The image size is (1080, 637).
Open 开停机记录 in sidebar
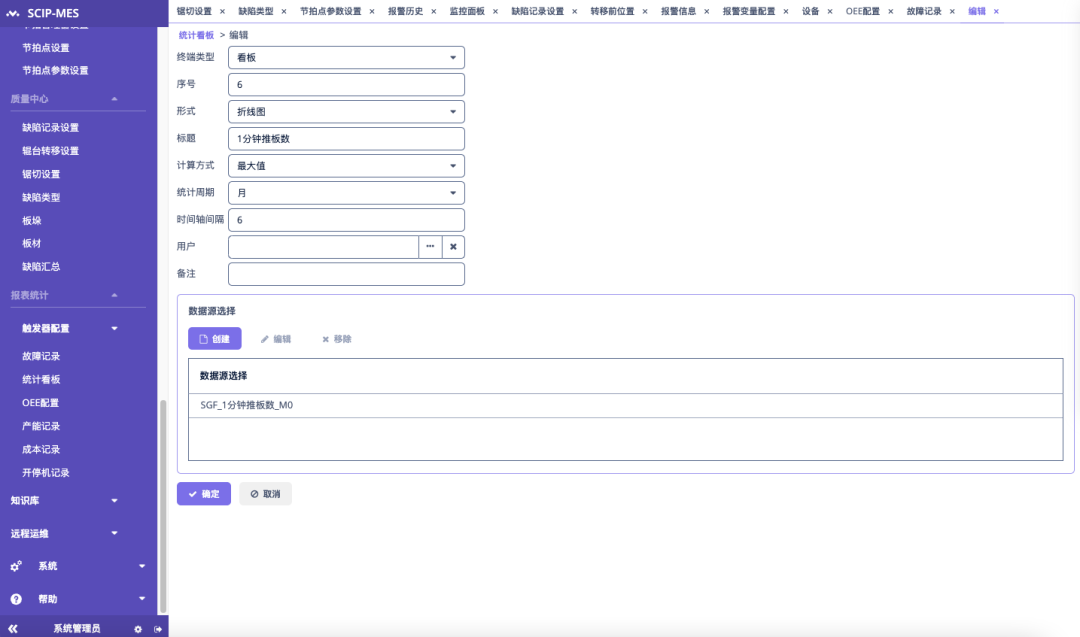45,472
